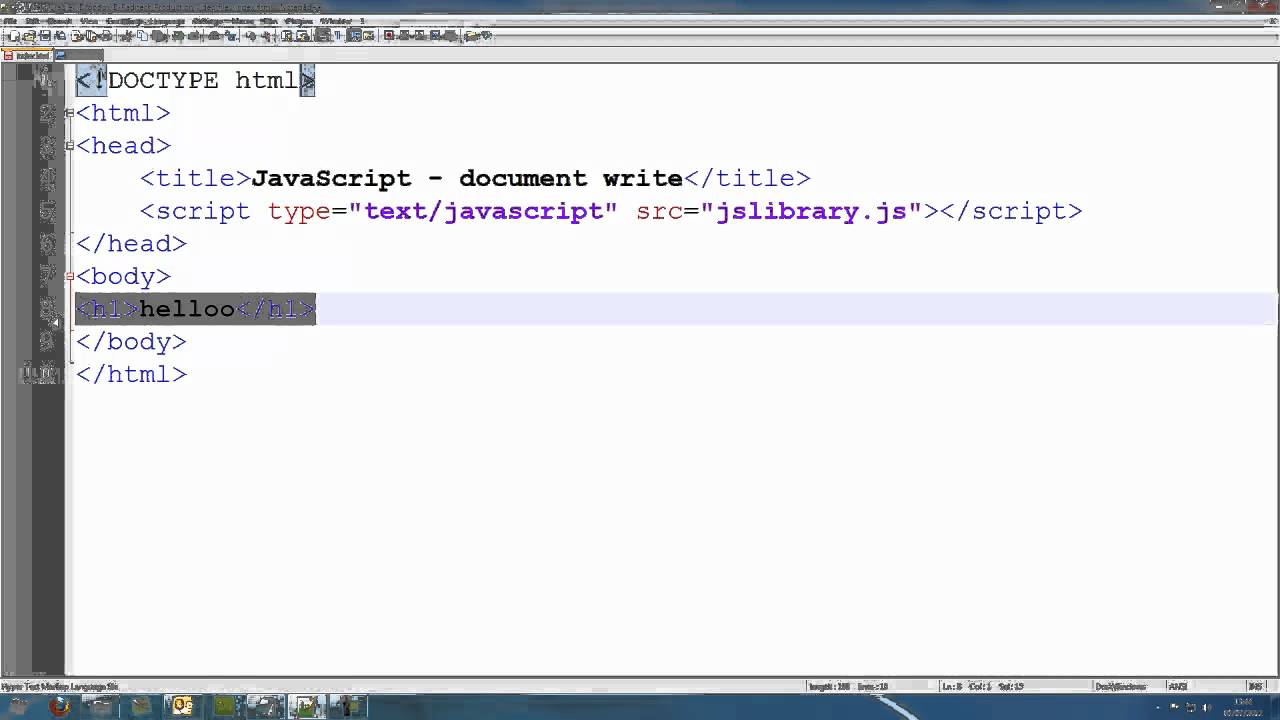Click the closing </body> tag line
Screen dimensions: 1280x720
click(131, 341)
